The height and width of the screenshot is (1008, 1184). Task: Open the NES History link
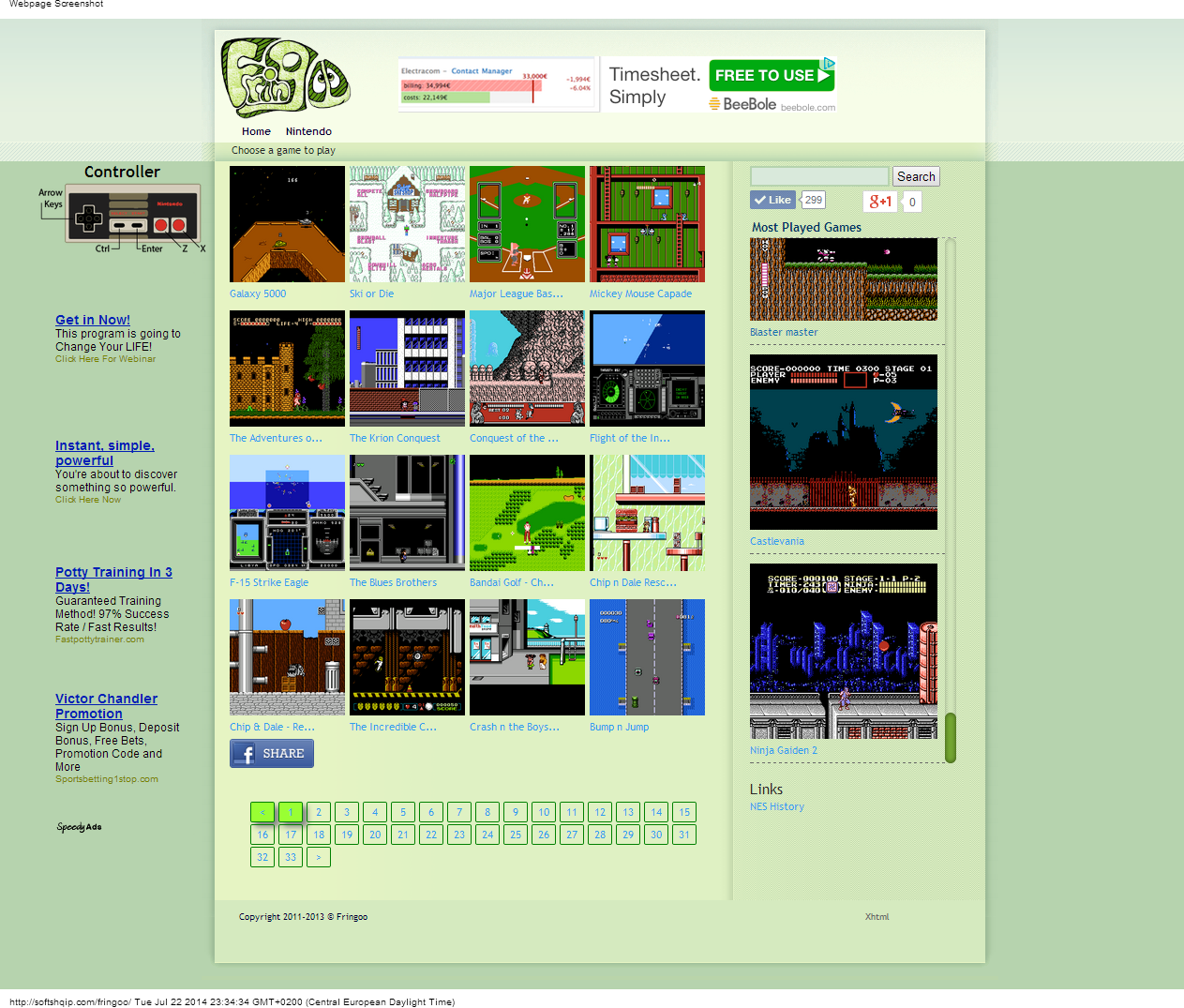(x=776, y=806)
